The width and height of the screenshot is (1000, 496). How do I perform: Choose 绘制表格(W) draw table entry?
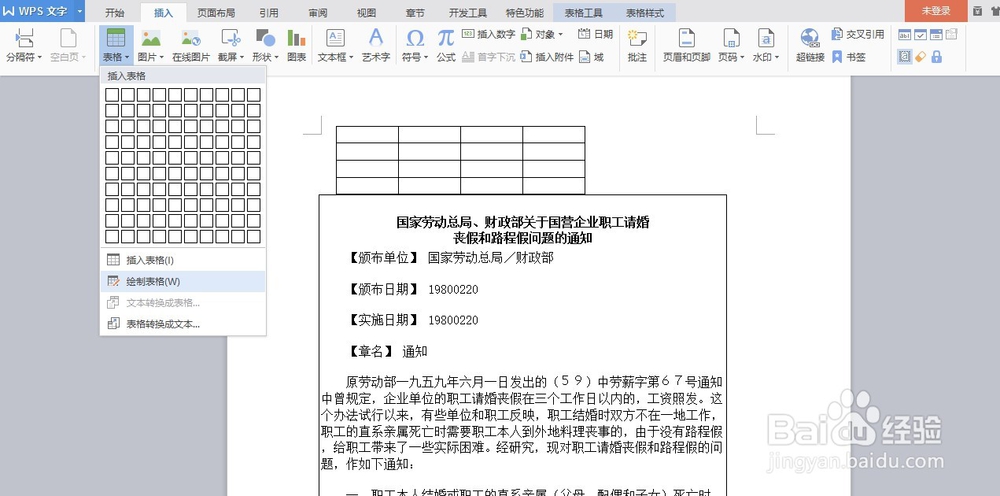tap(183, 281)
